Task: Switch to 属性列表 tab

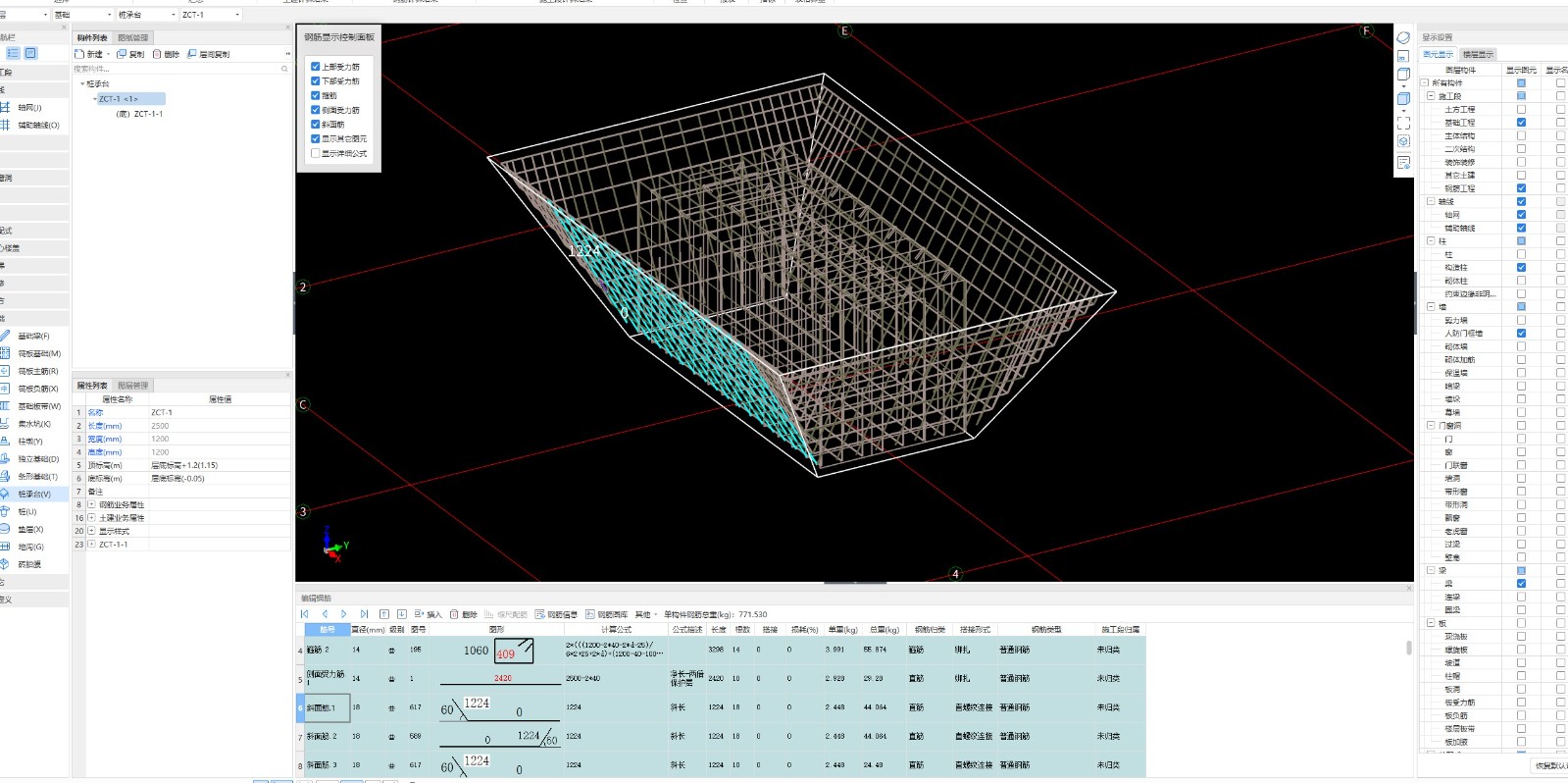Action: pos(92,386)
